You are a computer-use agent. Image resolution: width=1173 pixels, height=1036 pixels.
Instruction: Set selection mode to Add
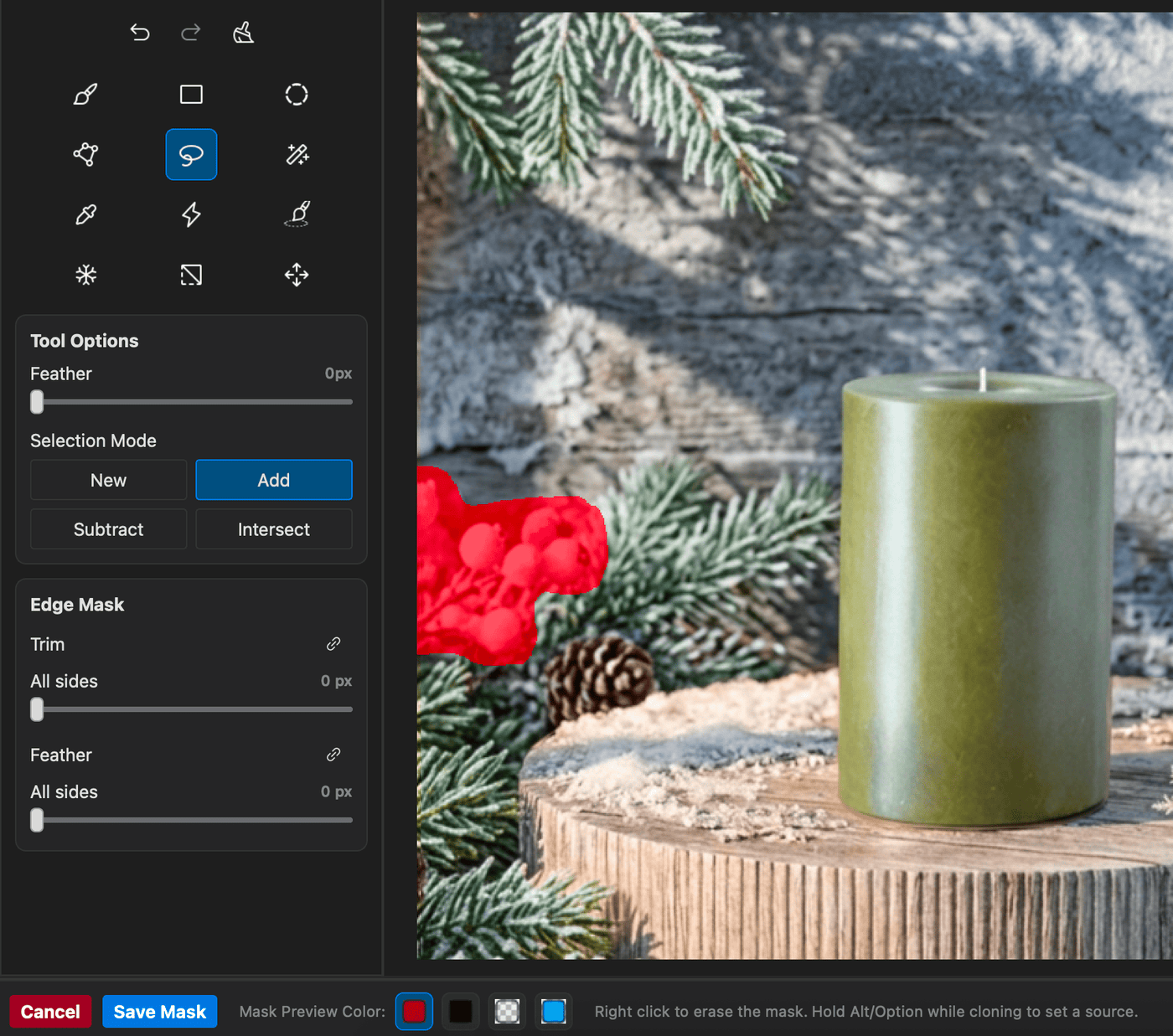274,480
